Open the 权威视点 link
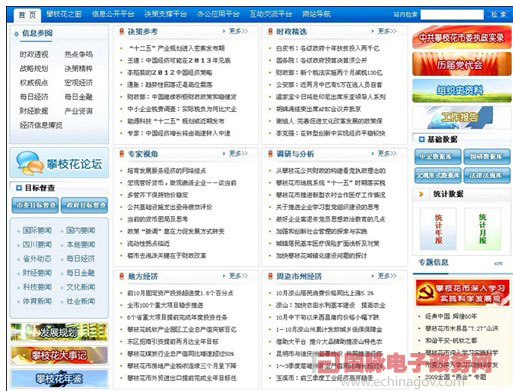This screenshot has height=391, width=513. click(34, 83)
